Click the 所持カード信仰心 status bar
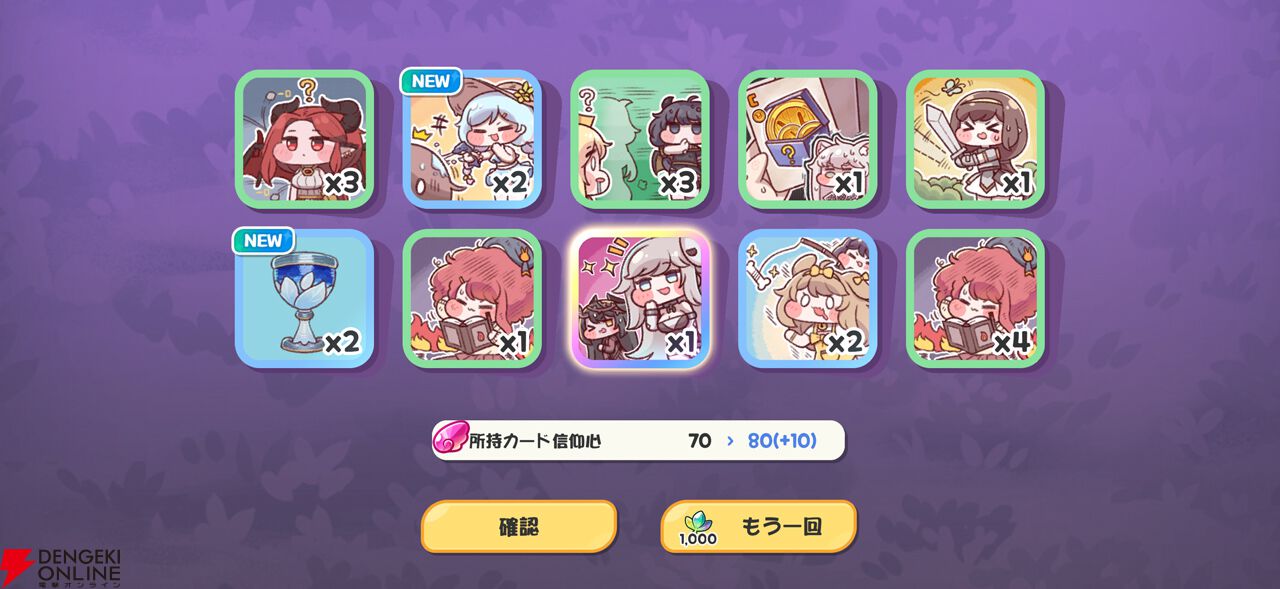Image resolution: width=1280 pixels, height=589 pixels. click(x=638, y=440)
